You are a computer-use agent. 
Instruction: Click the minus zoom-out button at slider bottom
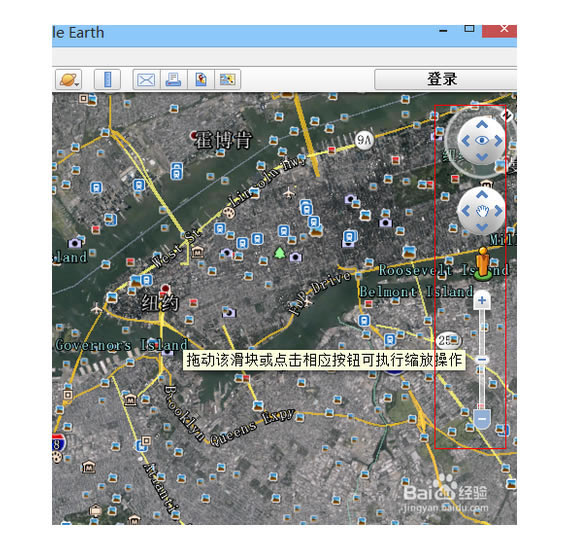[482, 419]
